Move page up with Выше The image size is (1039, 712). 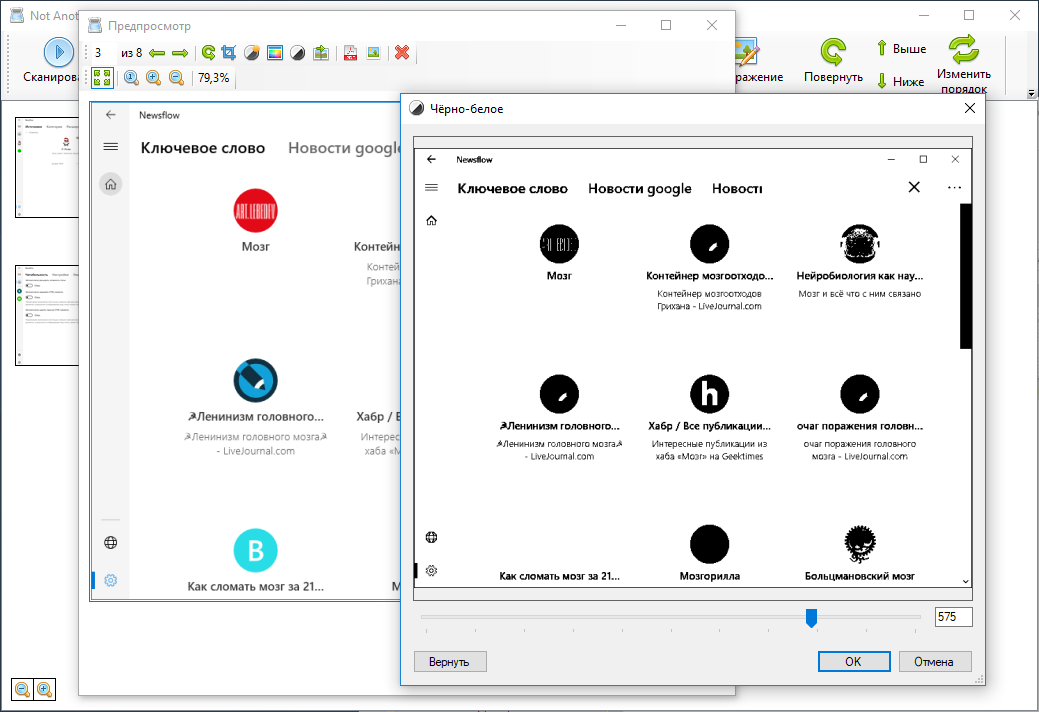pyautogui.click(x=901, y=48)
